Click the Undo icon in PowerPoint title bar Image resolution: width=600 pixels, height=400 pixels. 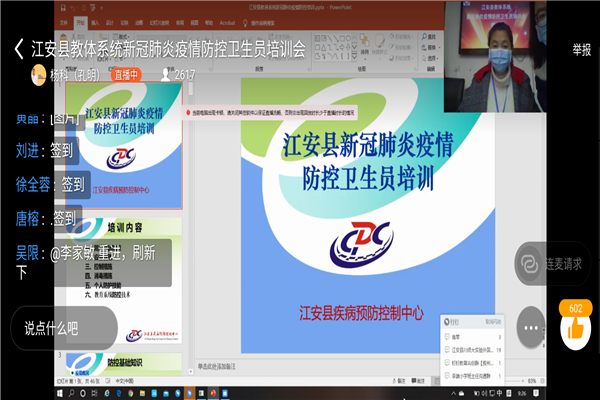point(73,8)
